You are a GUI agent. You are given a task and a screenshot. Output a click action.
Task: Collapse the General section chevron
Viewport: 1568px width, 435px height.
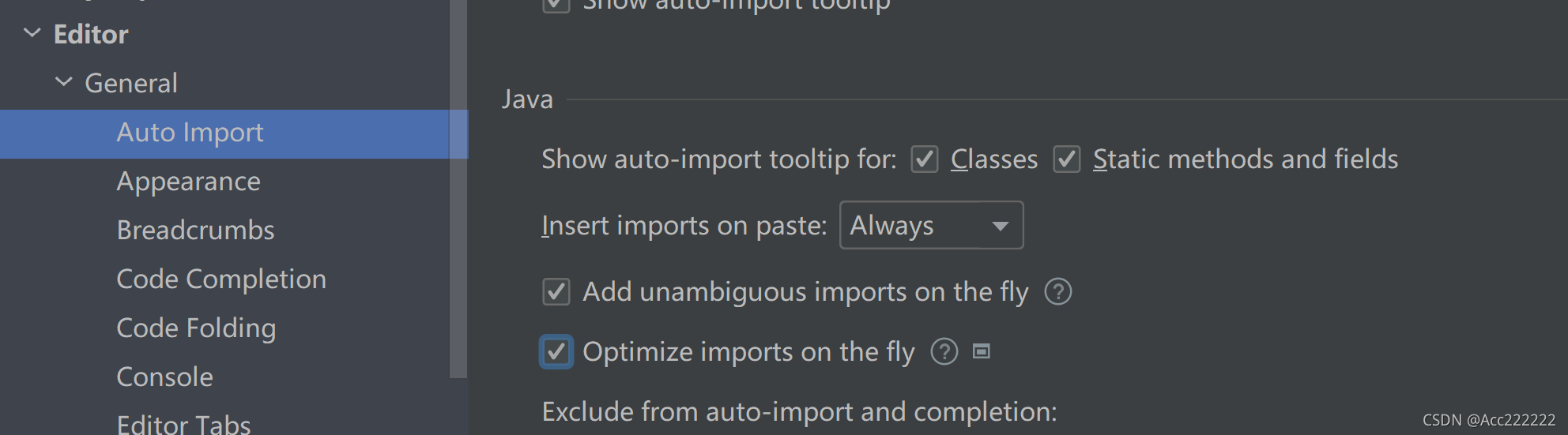click(64, 82)
